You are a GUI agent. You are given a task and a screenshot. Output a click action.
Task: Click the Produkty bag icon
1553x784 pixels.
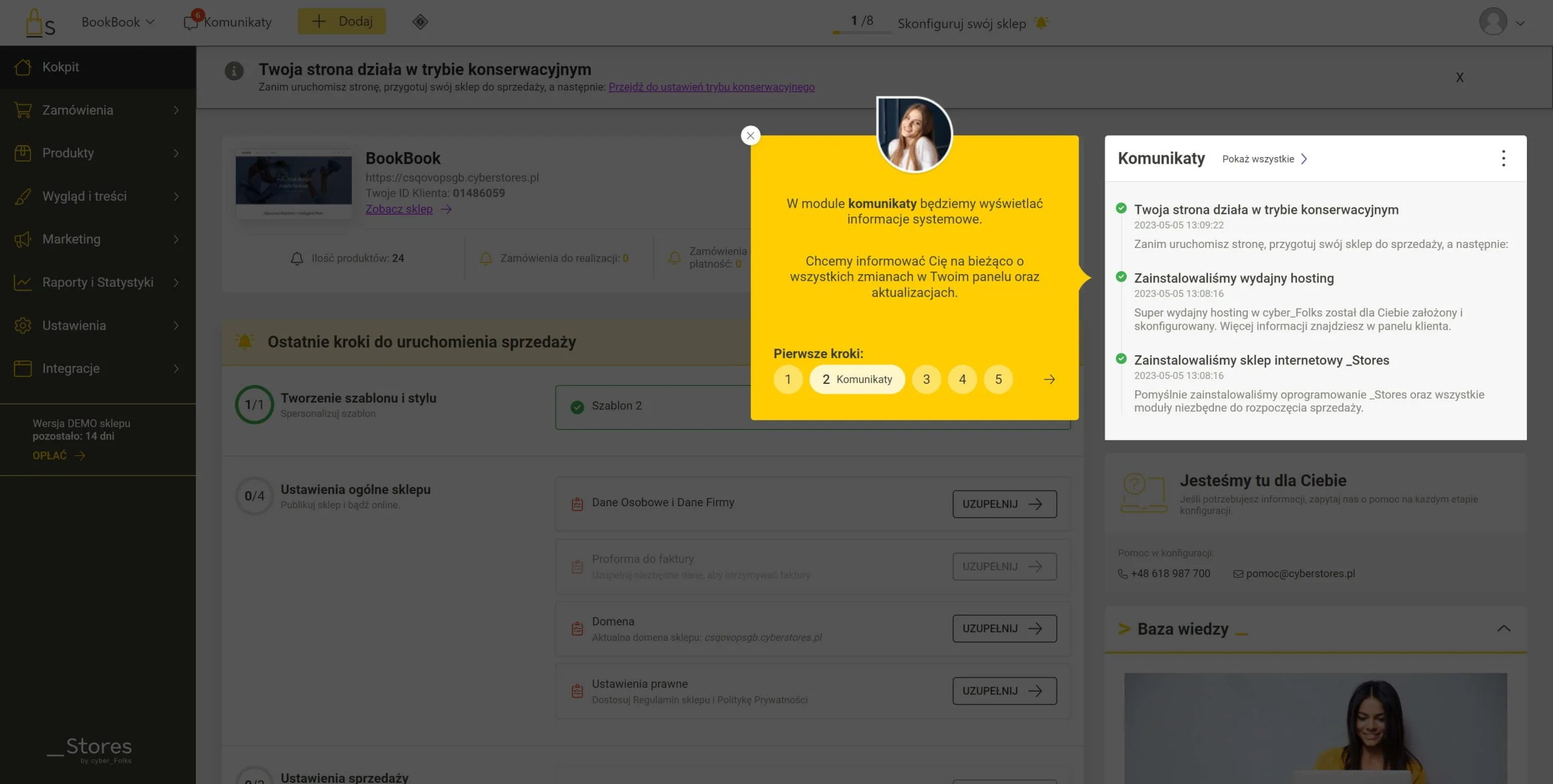tap(23, 153)
